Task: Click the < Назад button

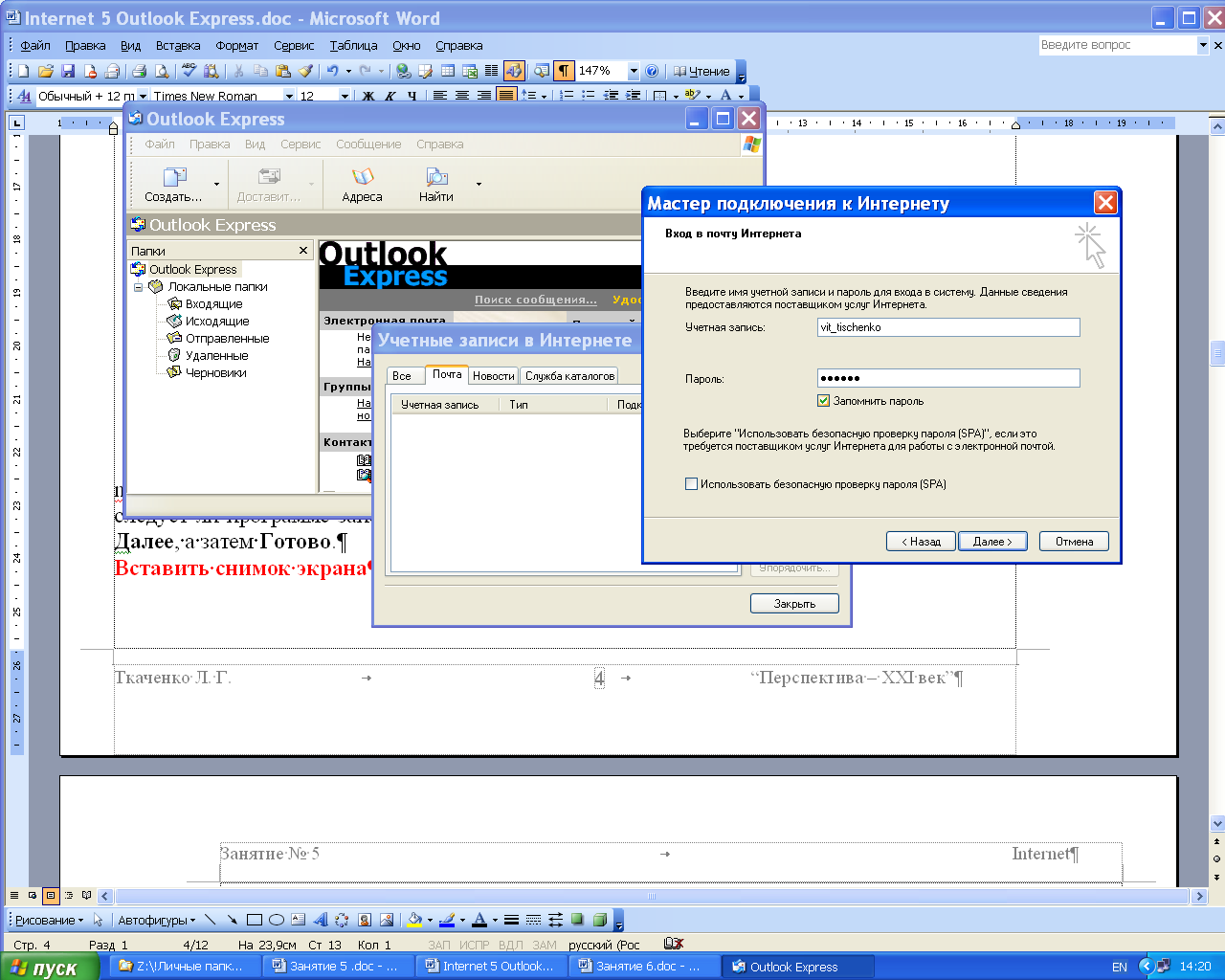Action: pyautogui.click(x=921, y=542)
